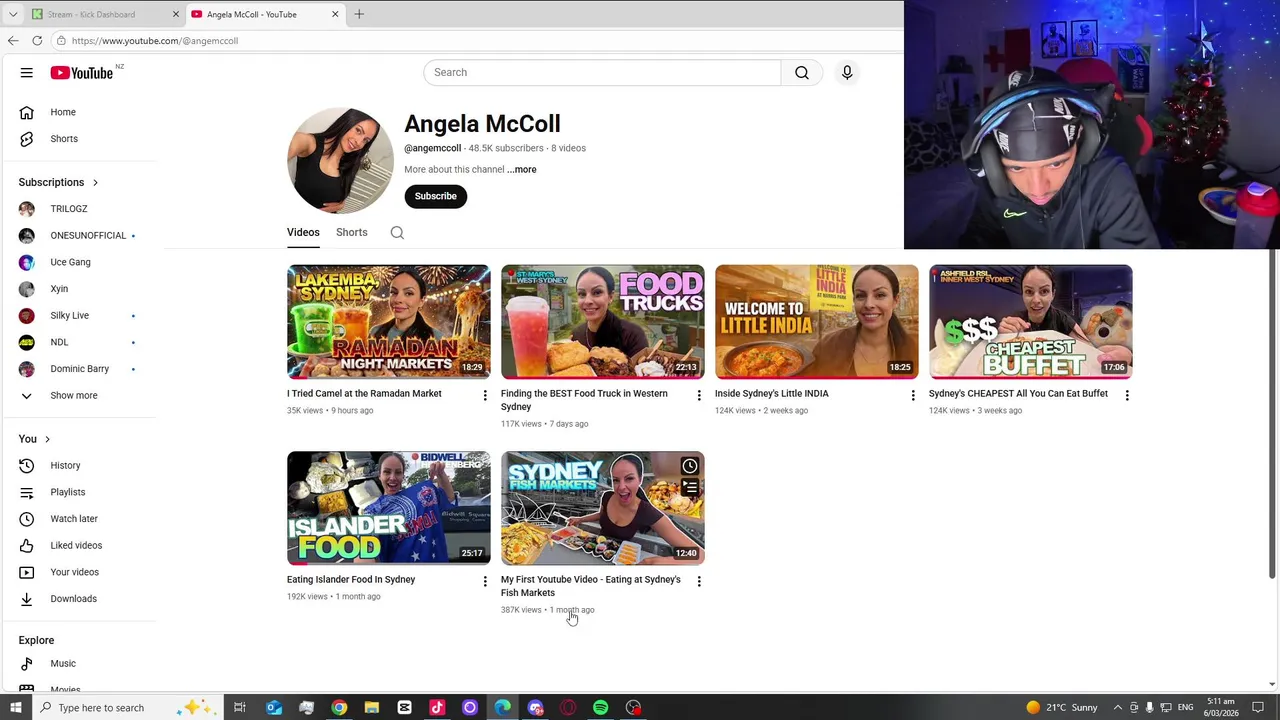Open Spotify from the taskbar
This screenshot has width=1280, height=720.
(600, 707)
